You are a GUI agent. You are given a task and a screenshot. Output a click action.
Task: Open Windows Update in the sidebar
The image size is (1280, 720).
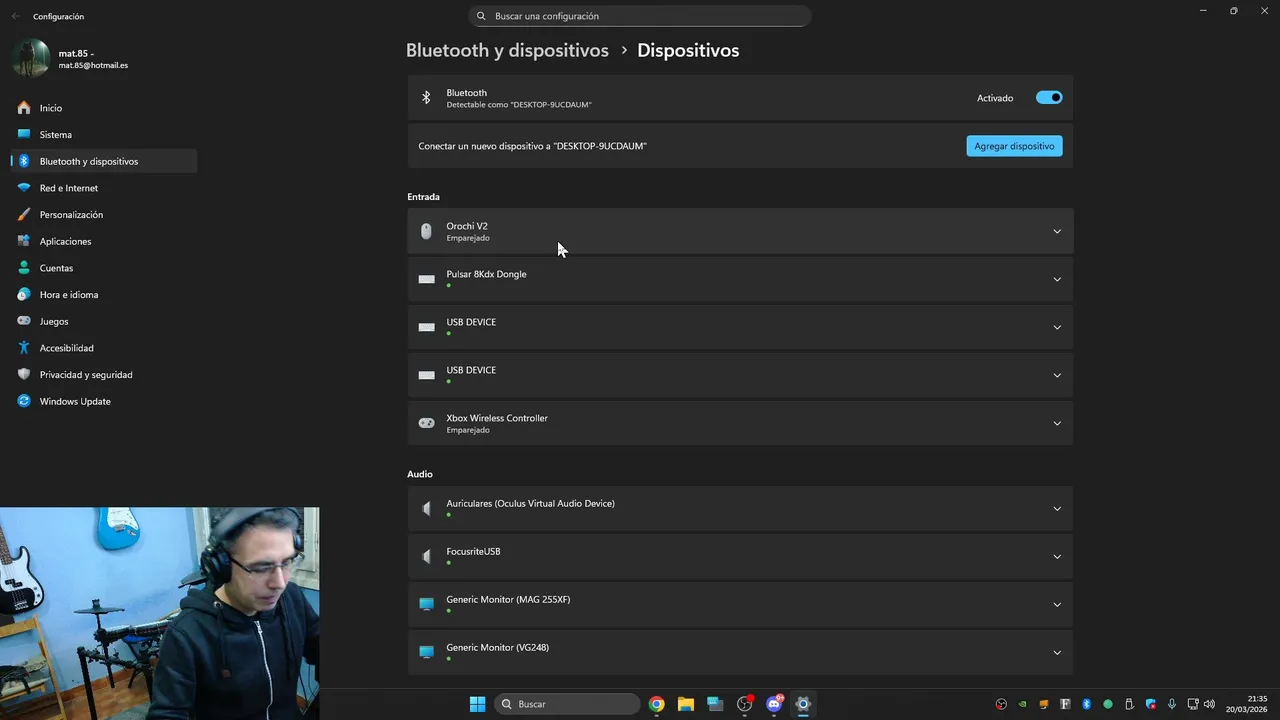tap(103, 401)
